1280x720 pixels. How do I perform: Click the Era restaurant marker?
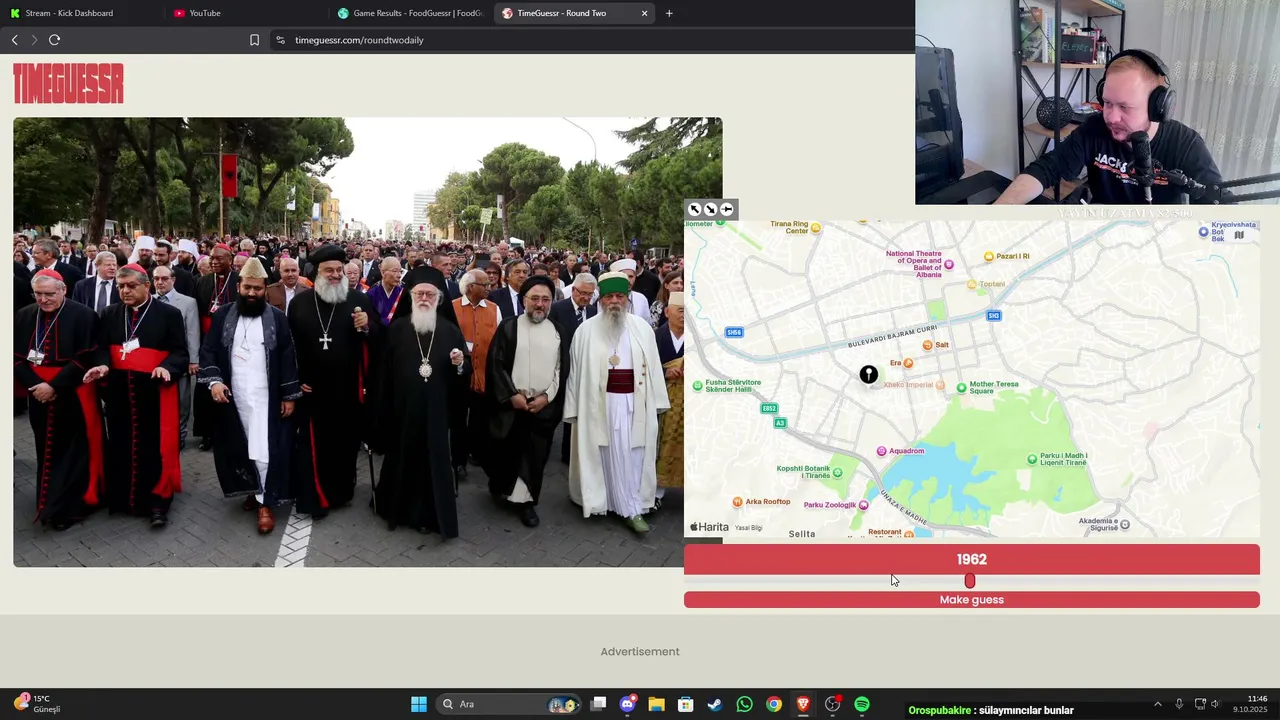pyautogui.click(x=908, y=363)
